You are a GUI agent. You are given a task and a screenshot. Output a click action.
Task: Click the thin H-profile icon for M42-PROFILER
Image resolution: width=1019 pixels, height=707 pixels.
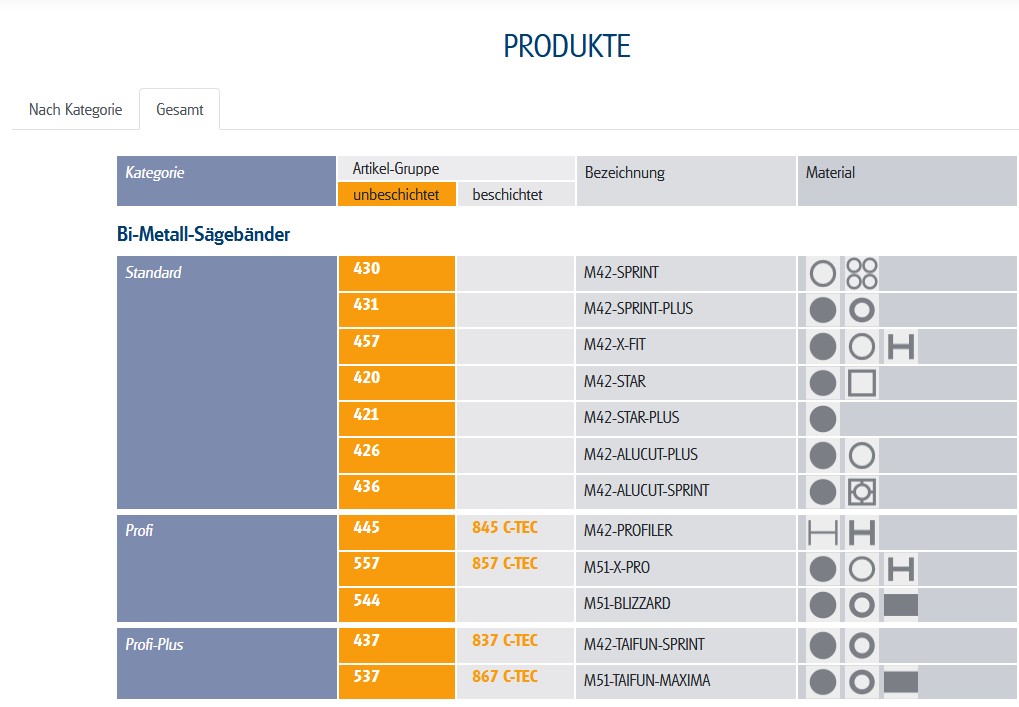822,532
